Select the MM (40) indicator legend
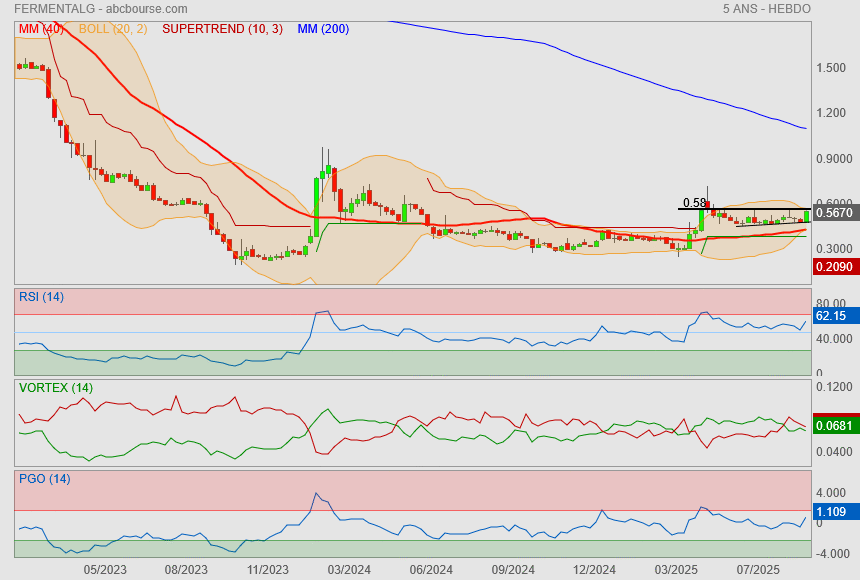 (x=41, y=29)
